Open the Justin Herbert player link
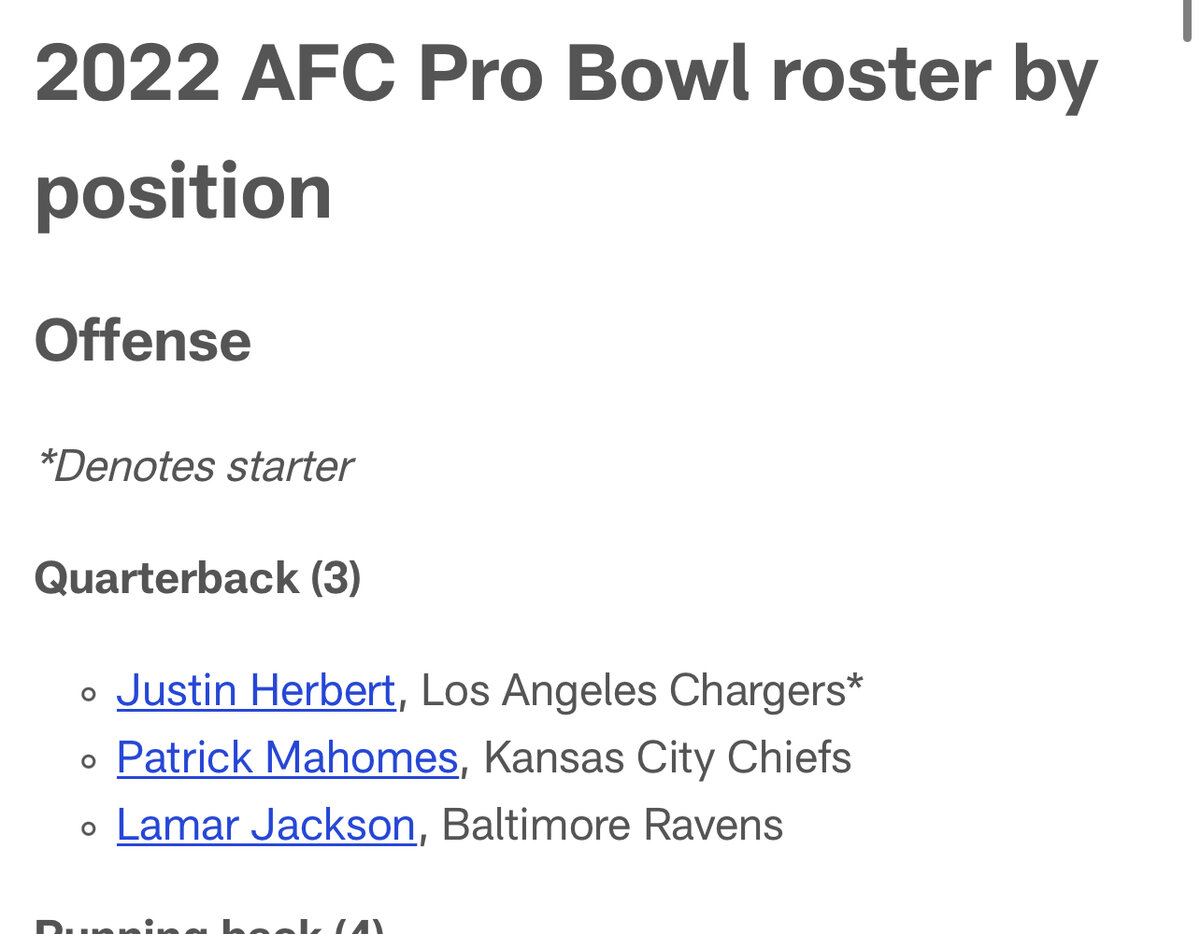This screenshot has width=1200, height=934. (x=256, y=691)
